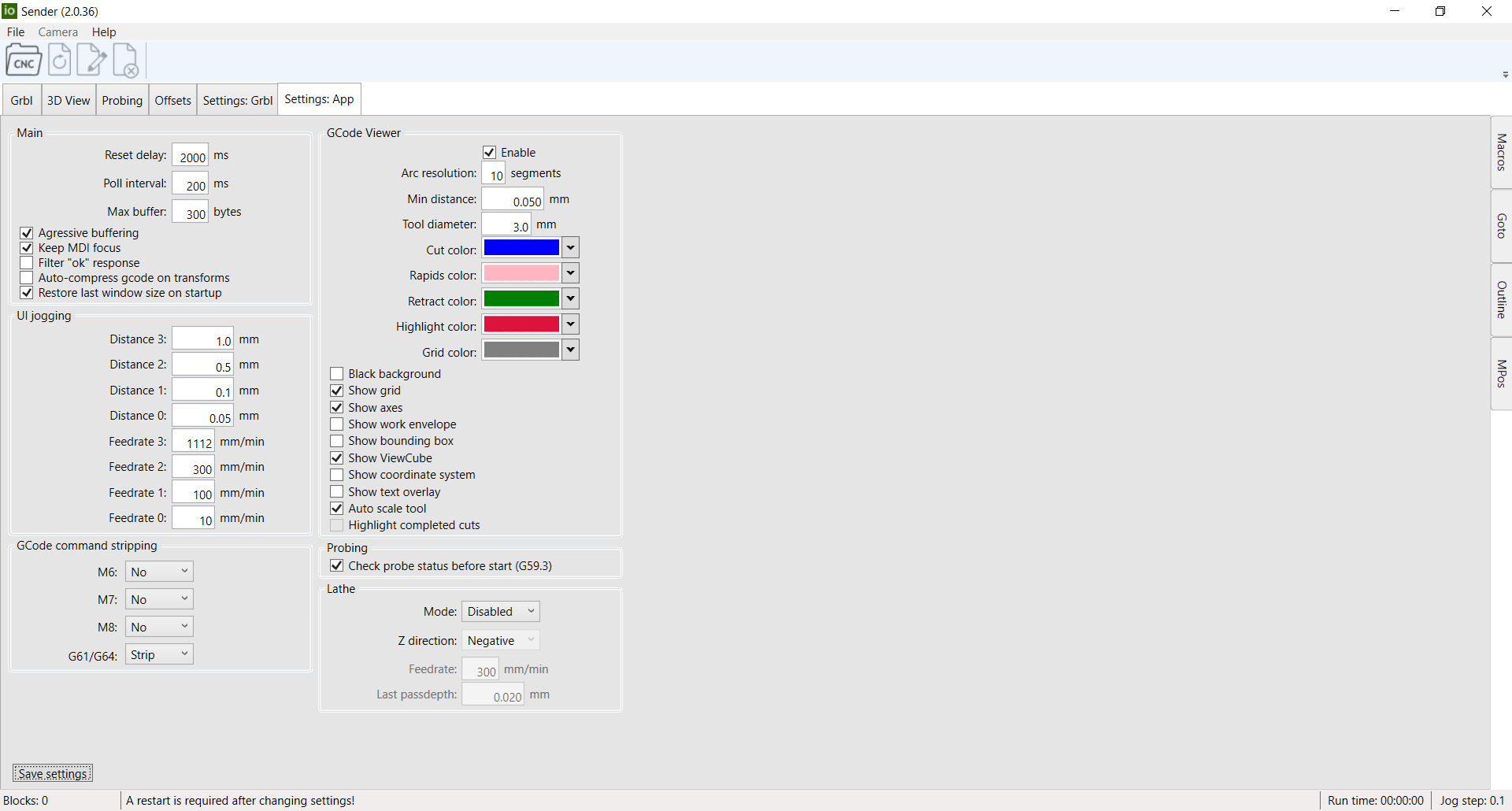Toggle the Black background checkbox
The image size is (1512, 811).
[x=337, y=374]
